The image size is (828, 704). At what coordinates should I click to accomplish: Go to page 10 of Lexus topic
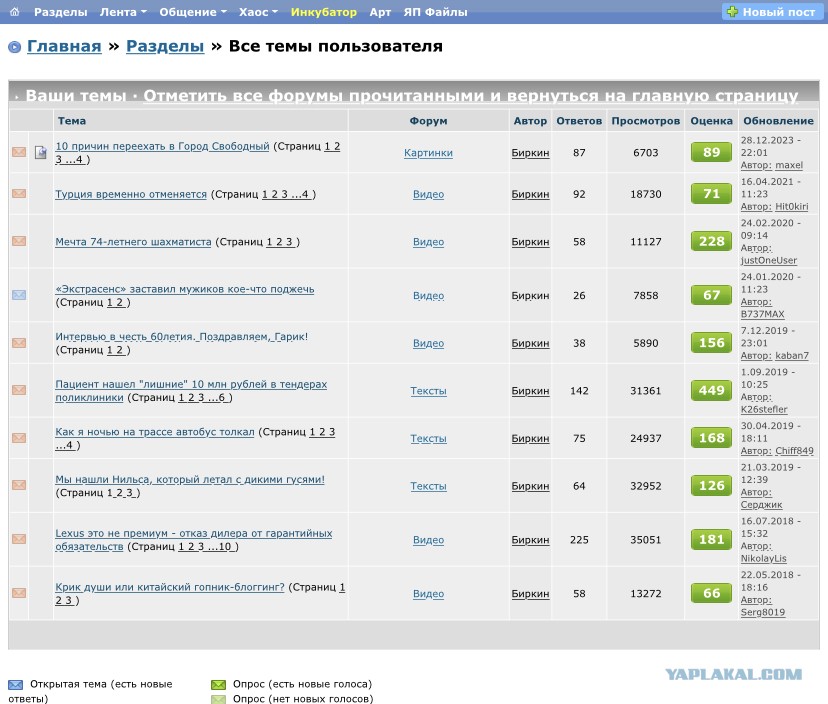[224, 546]
